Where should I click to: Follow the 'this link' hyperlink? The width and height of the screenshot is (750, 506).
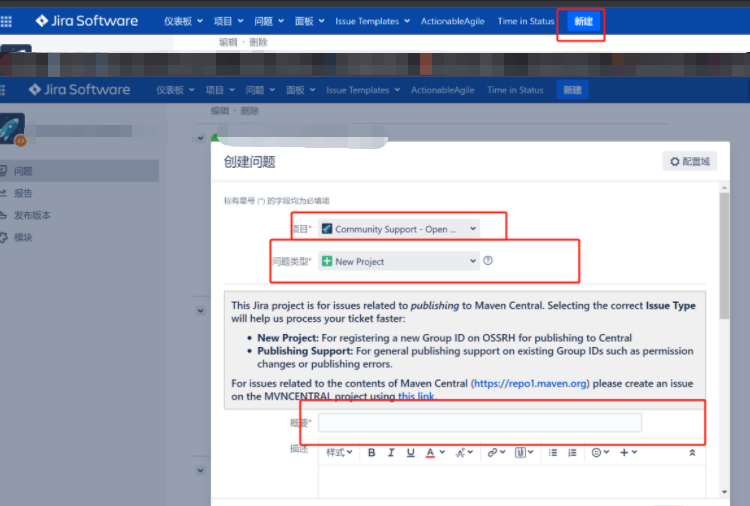416,396
